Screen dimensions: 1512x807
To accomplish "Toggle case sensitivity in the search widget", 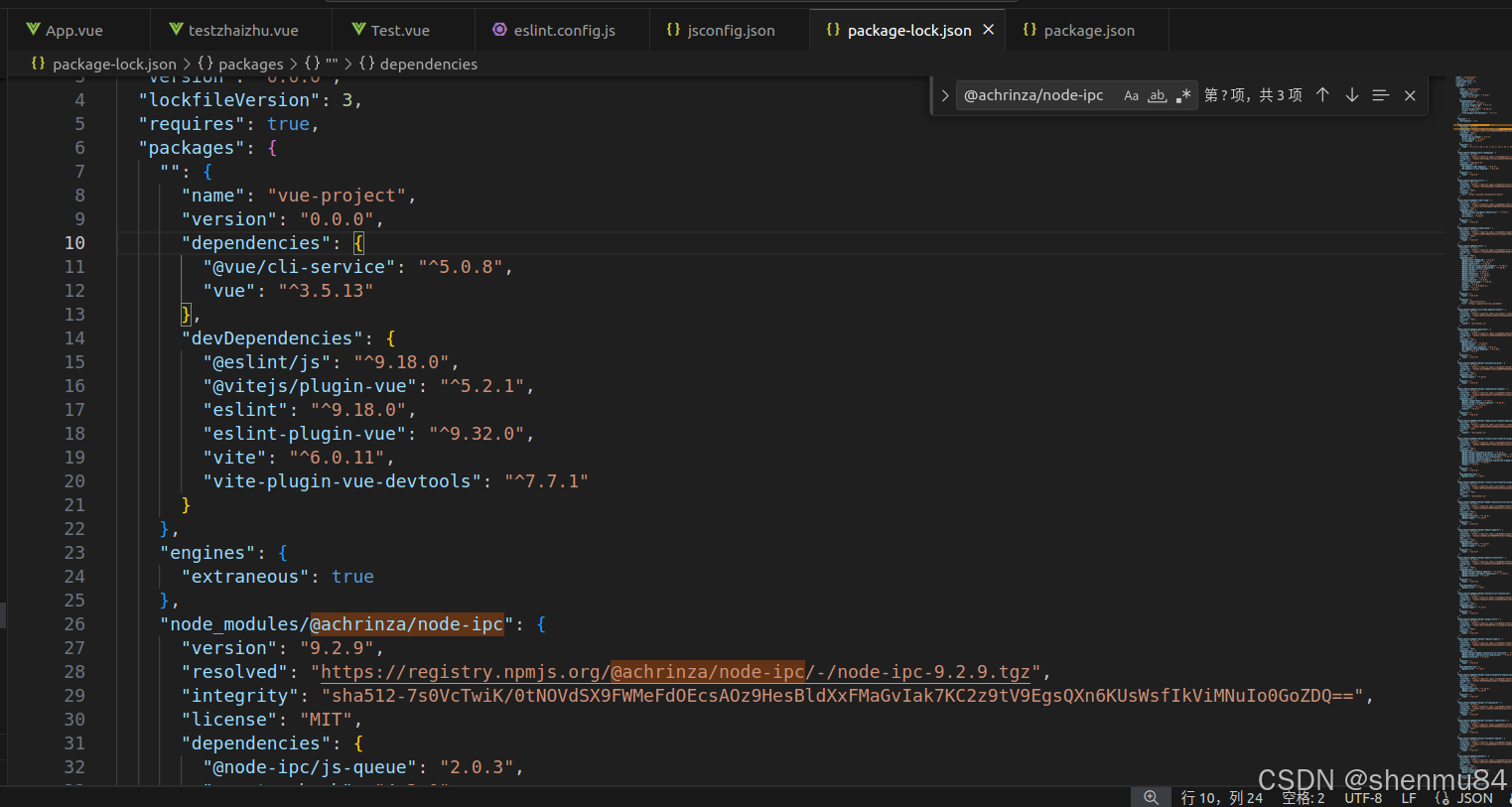I will (1131, 95).
